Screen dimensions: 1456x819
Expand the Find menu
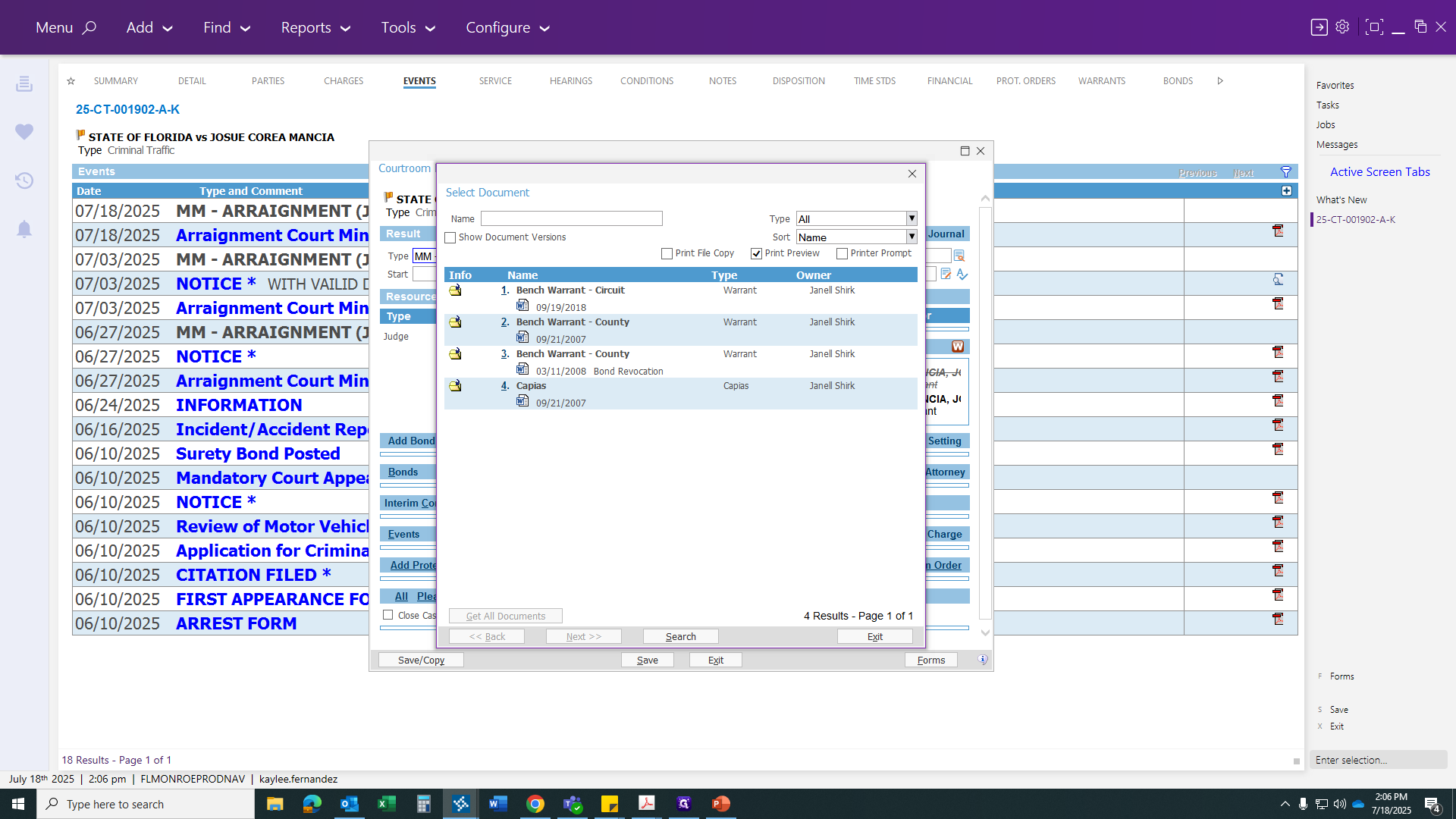click(227, 27)
